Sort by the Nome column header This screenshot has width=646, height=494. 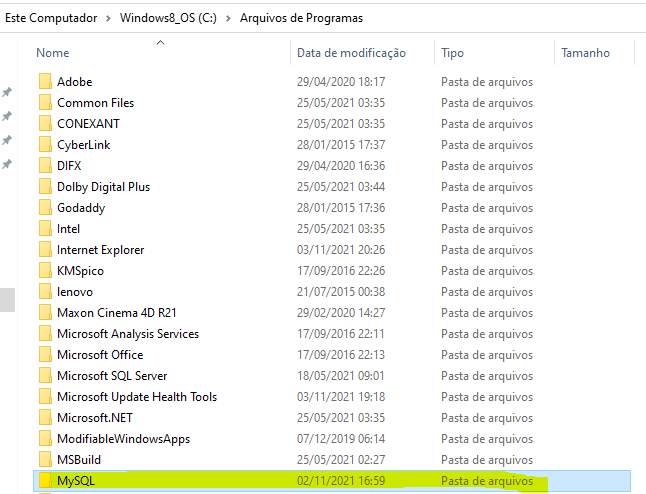click(x=53, y=53)
